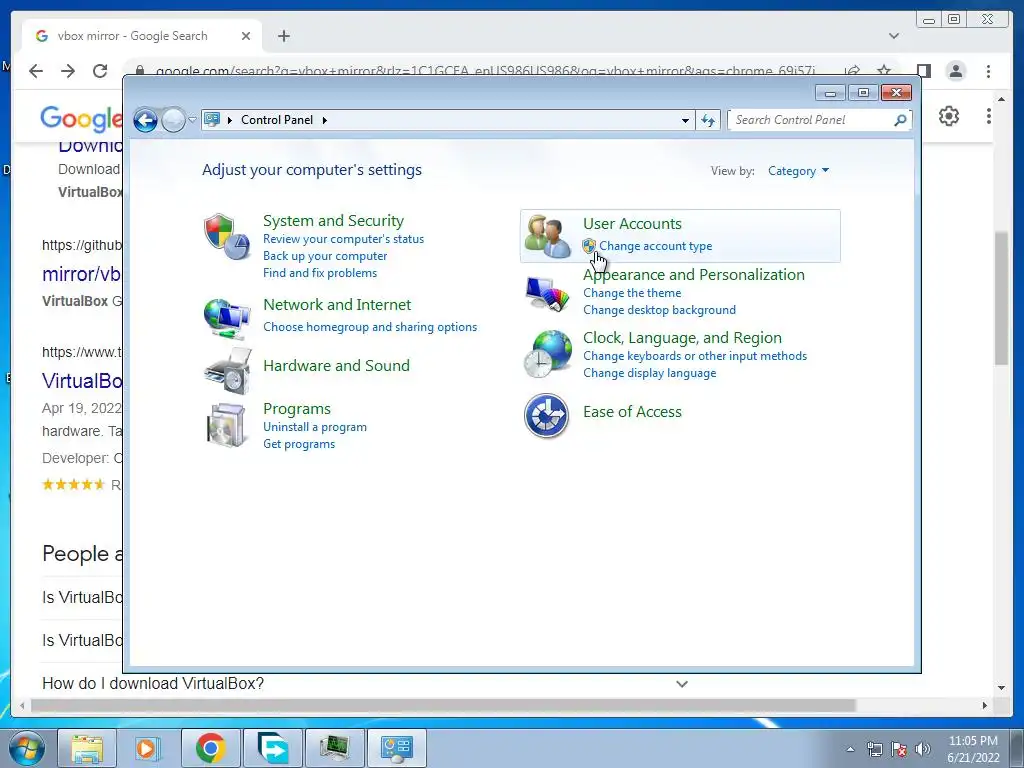1024x768 pixels.
Task: Click Change desktop background
Action: click(660, 310)
